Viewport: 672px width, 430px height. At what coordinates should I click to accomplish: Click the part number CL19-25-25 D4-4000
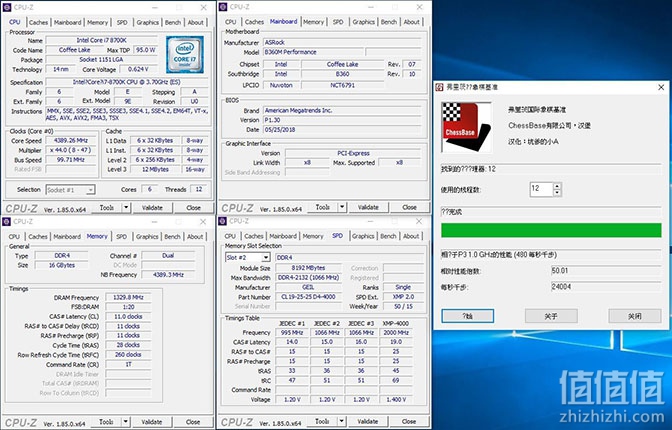[309, 297]
